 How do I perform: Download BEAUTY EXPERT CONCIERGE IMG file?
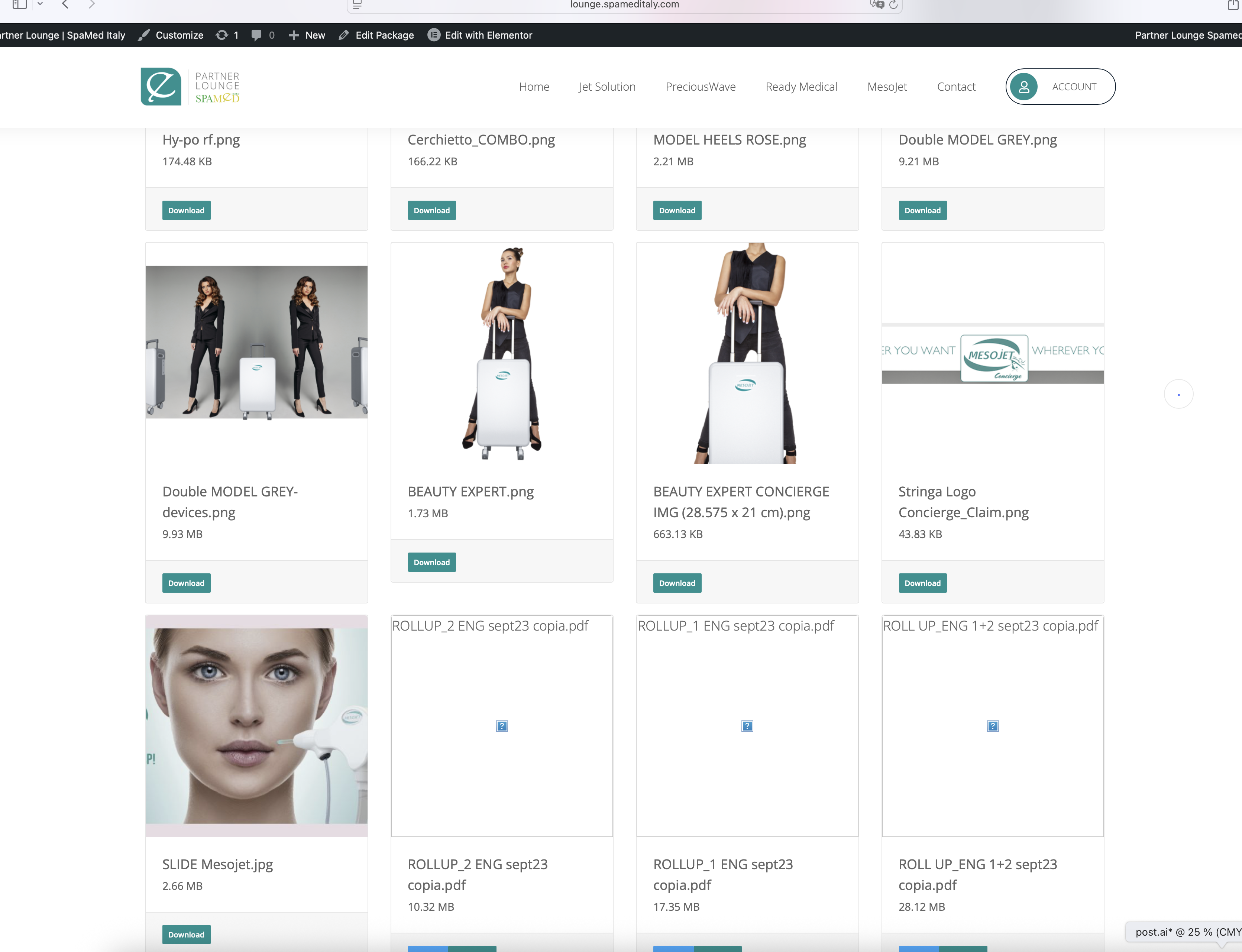(x=677, y=583)
